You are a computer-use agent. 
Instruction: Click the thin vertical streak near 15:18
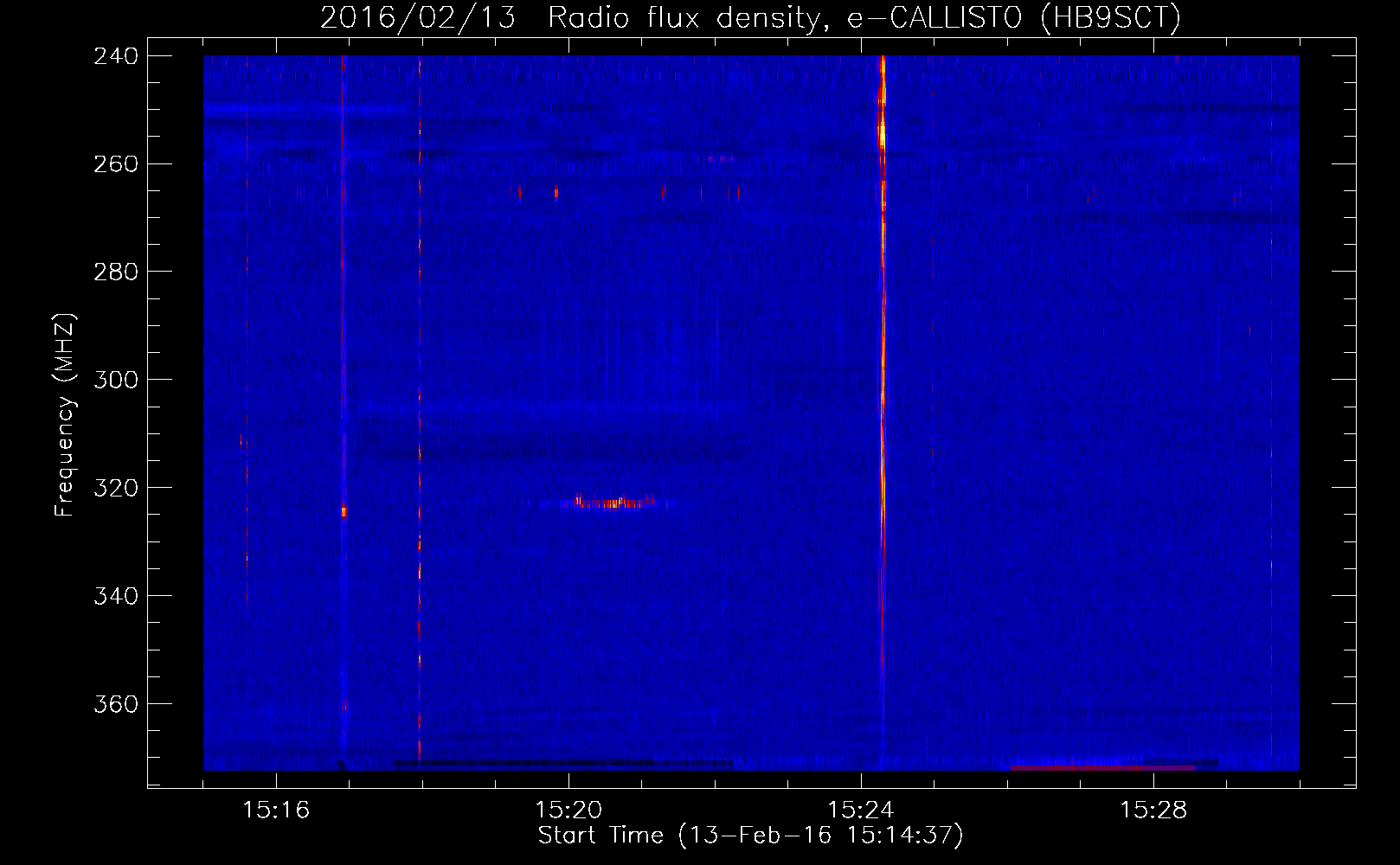coord(420,407)
